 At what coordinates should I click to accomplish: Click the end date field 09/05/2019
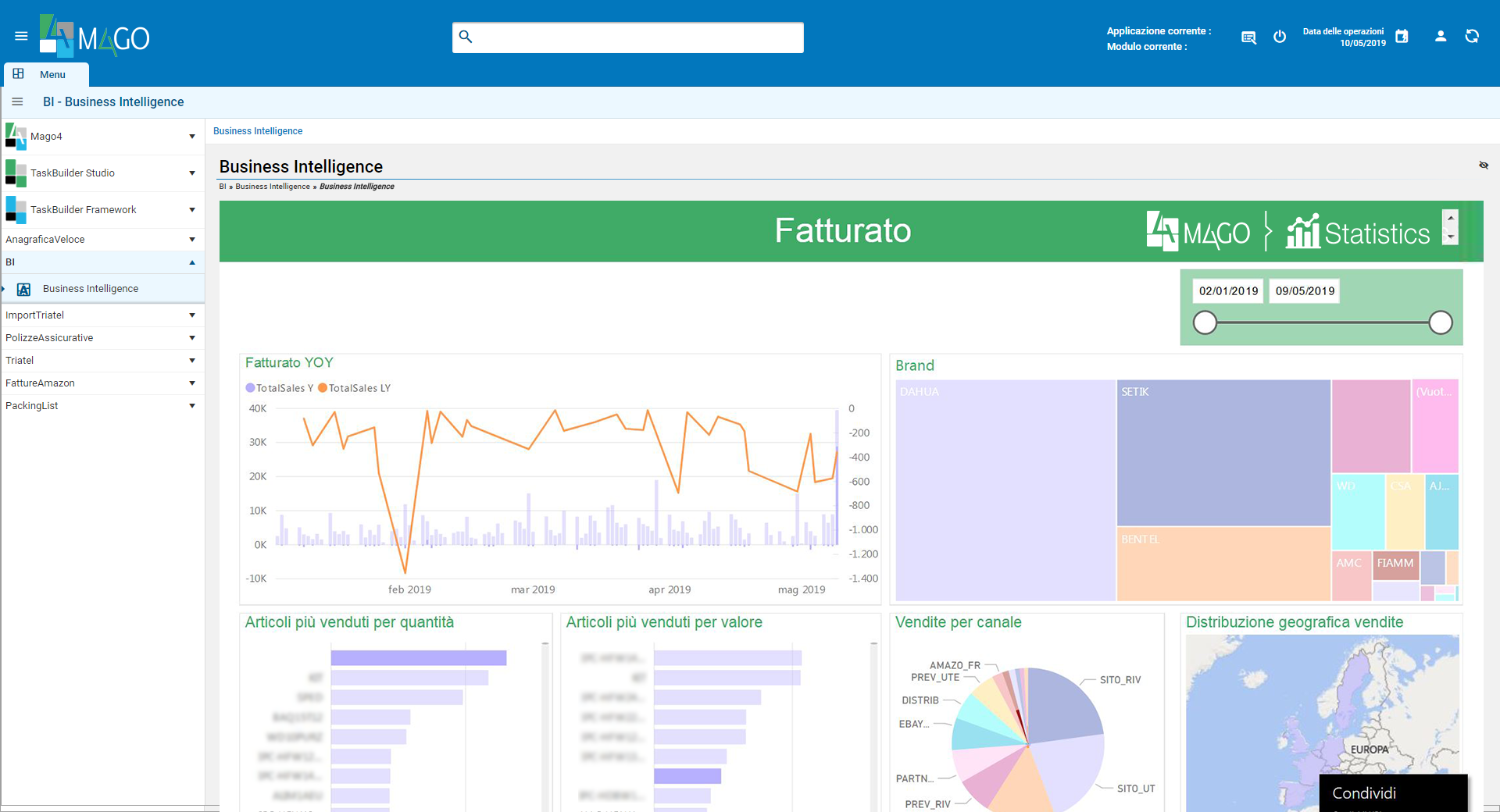click(1305, 291)
